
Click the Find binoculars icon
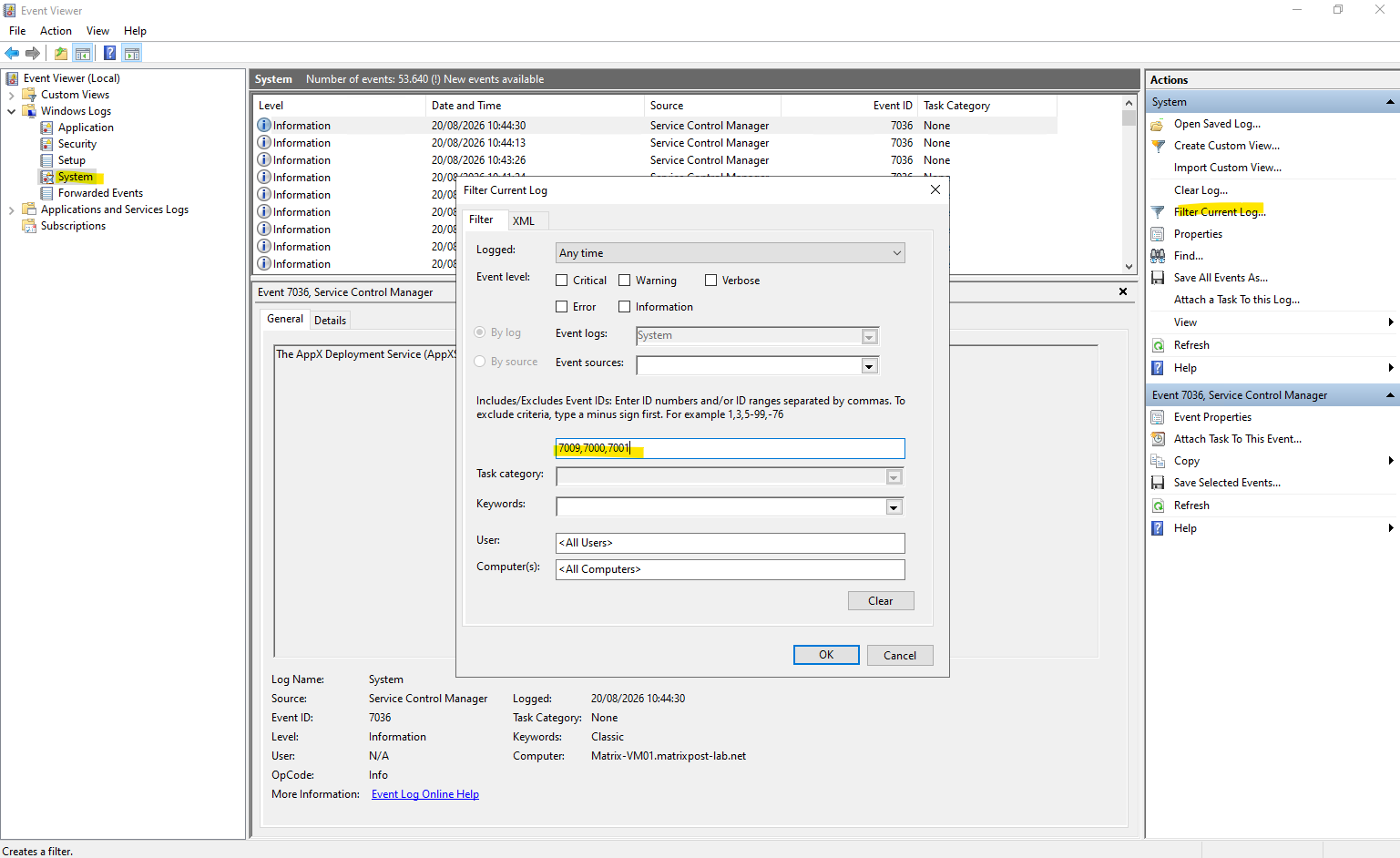[1158, 256]
